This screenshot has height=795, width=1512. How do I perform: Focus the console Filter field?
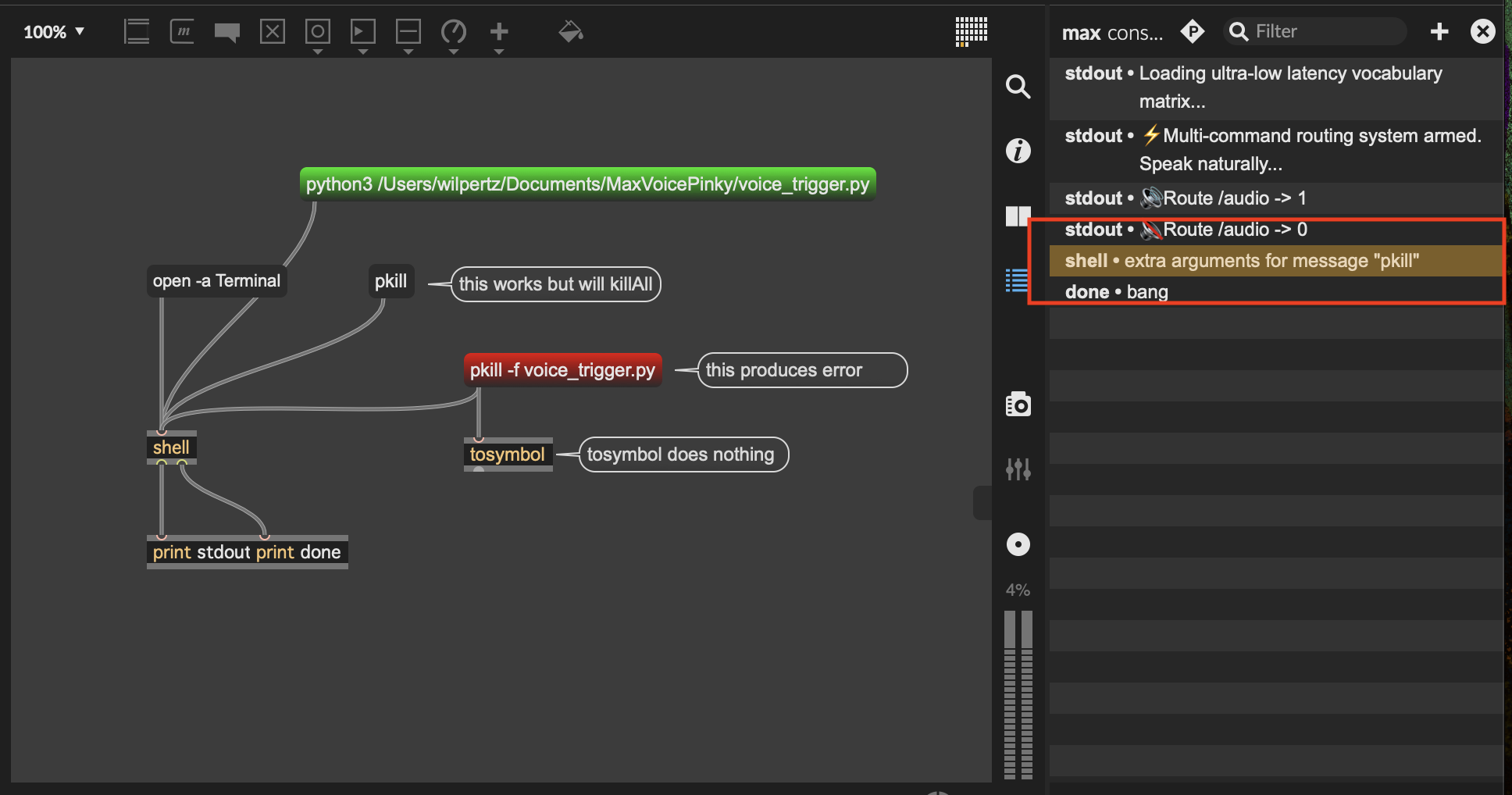1314,31
